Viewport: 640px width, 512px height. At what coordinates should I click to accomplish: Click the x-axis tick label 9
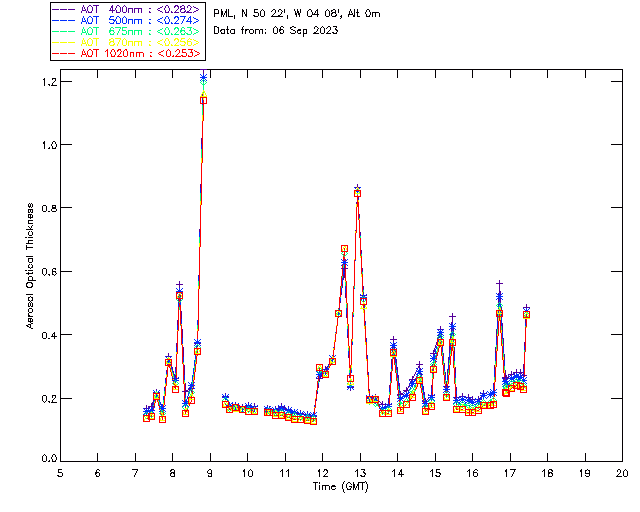[210, 473]
